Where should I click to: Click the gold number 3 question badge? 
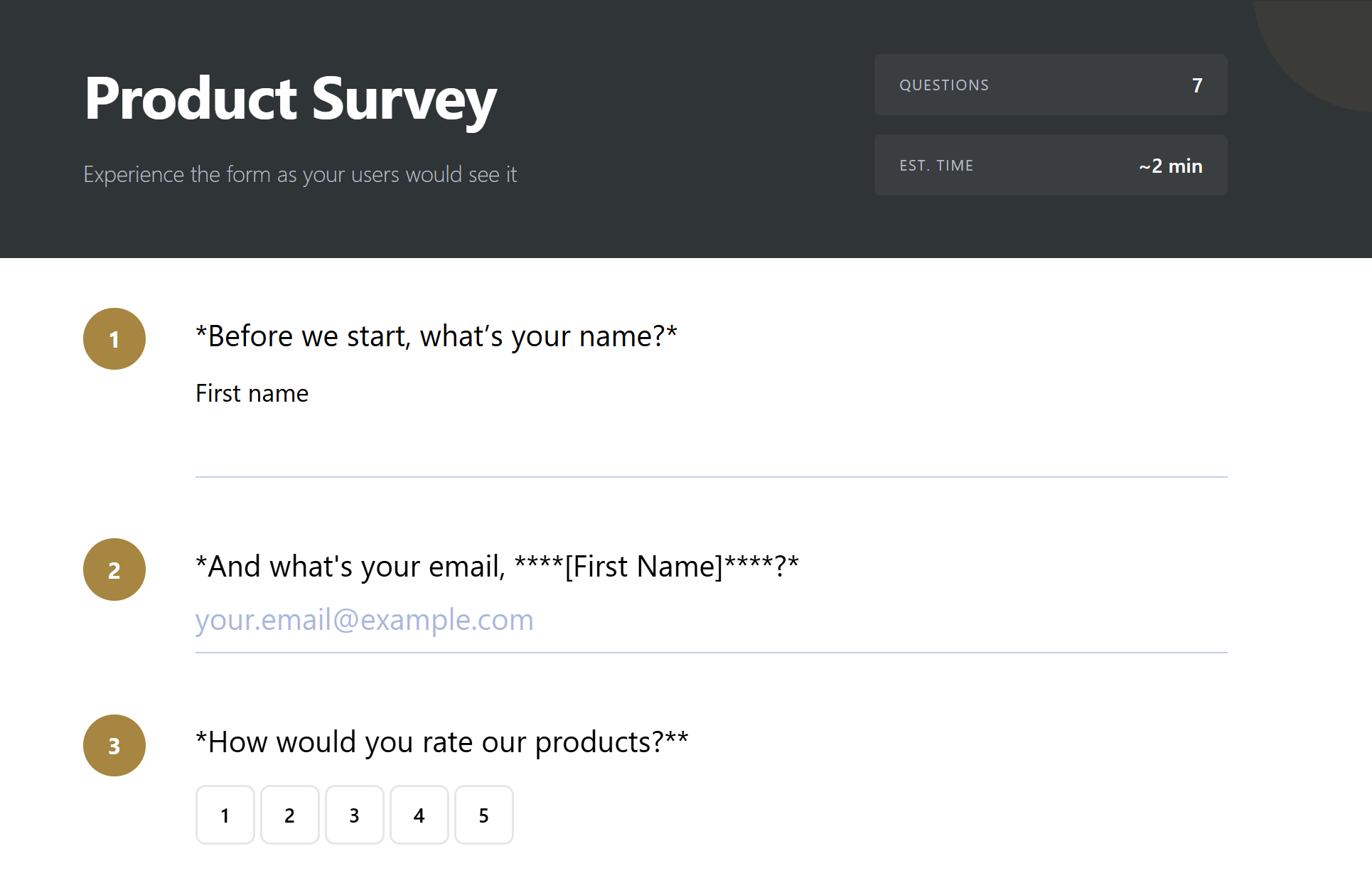[x=114, y=745]
